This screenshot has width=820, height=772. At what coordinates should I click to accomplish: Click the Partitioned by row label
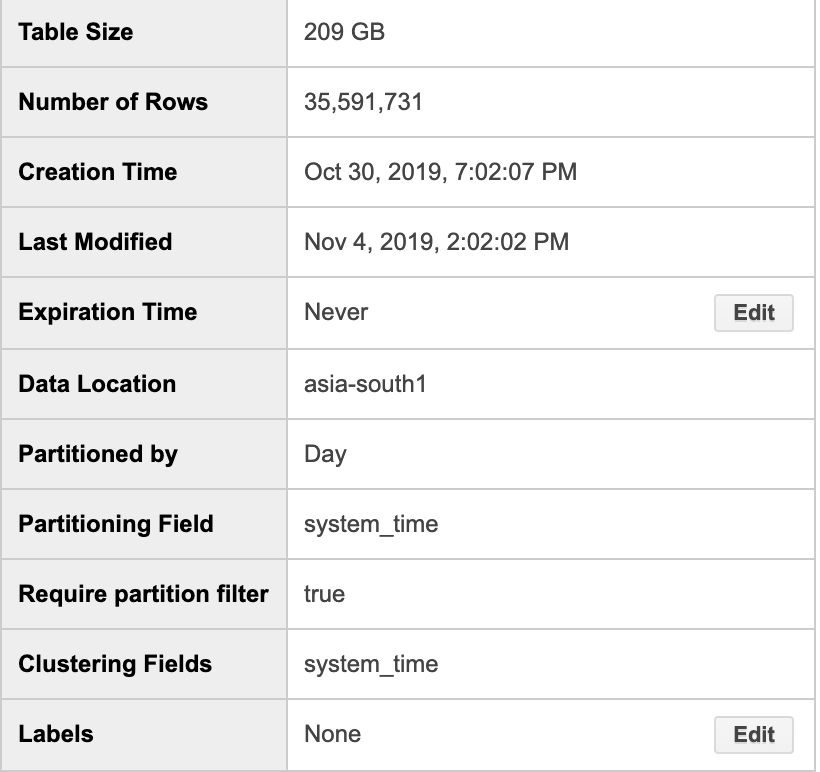coord(97,454)
